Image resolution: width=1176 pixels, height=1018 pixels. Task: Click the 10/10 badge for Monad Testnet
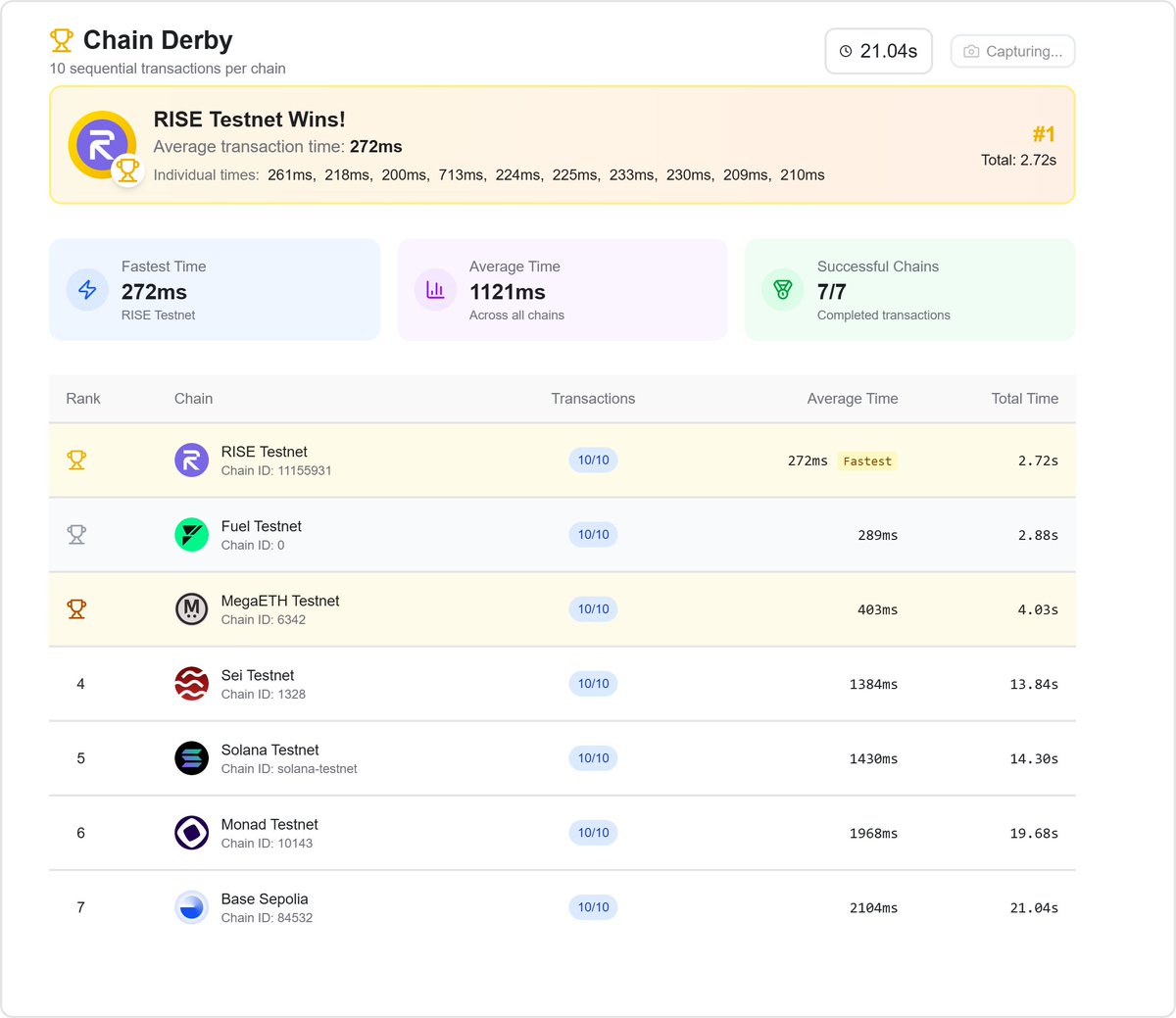pyautogui.click(x=593, y=832)
